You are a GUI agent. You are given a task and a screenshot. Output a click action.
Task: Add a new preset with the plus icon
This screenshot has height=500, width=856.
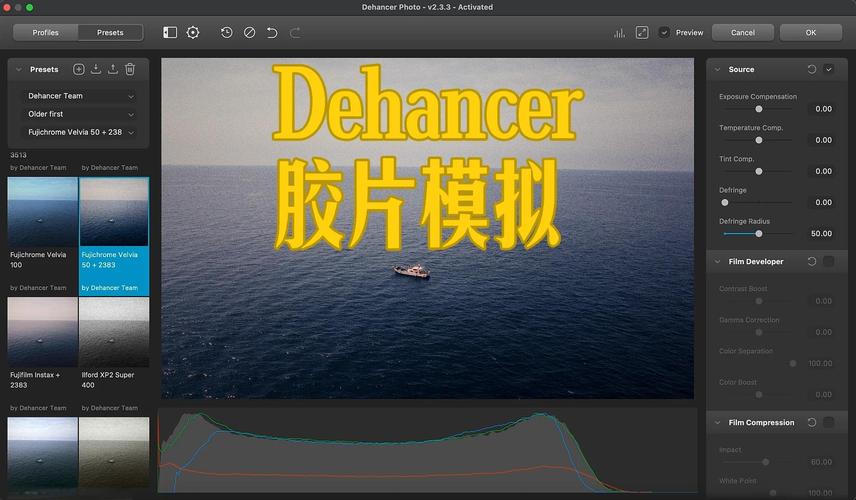pos(79,69)
